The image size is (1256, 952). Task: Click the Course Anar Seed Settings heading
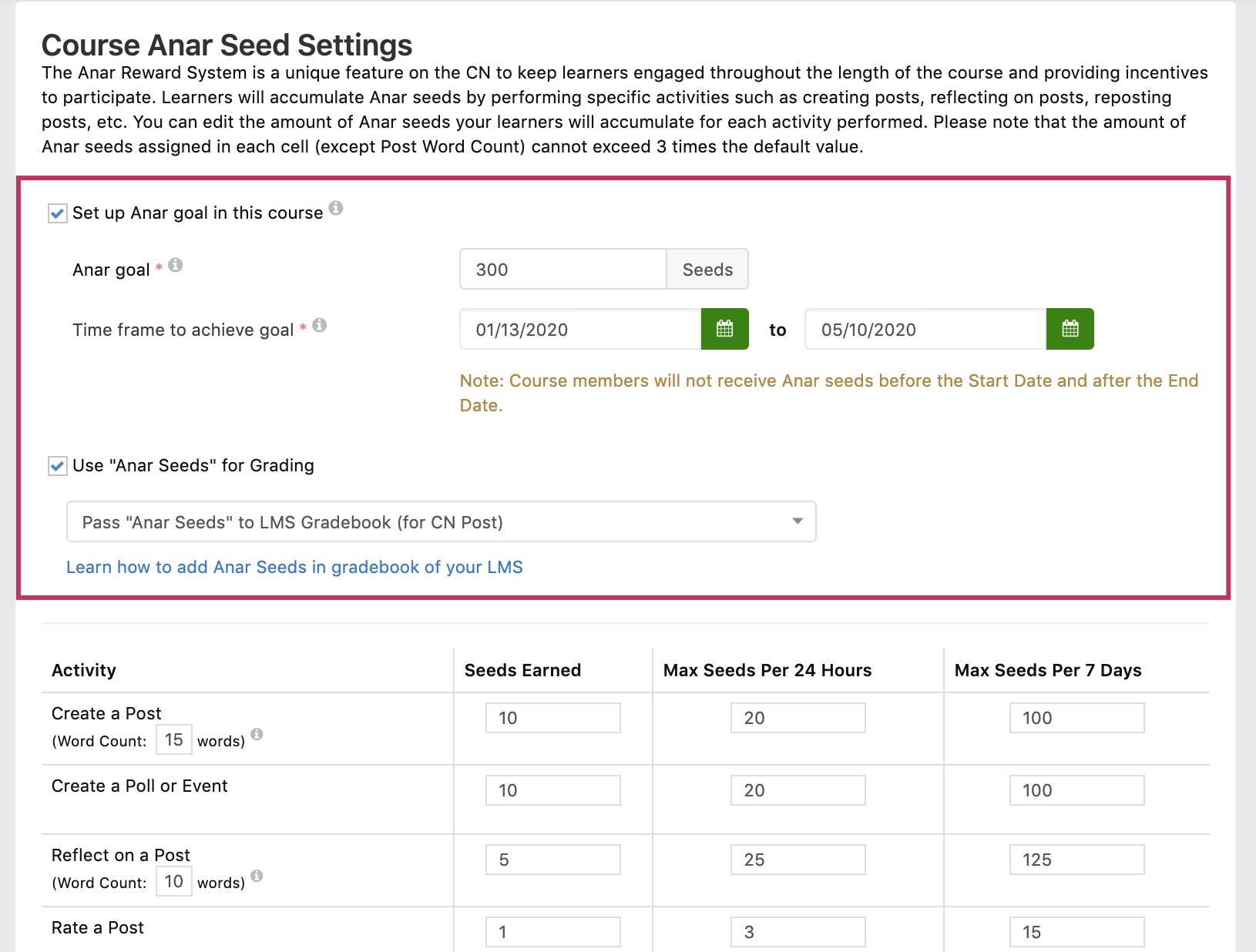[x=227, y=45]
